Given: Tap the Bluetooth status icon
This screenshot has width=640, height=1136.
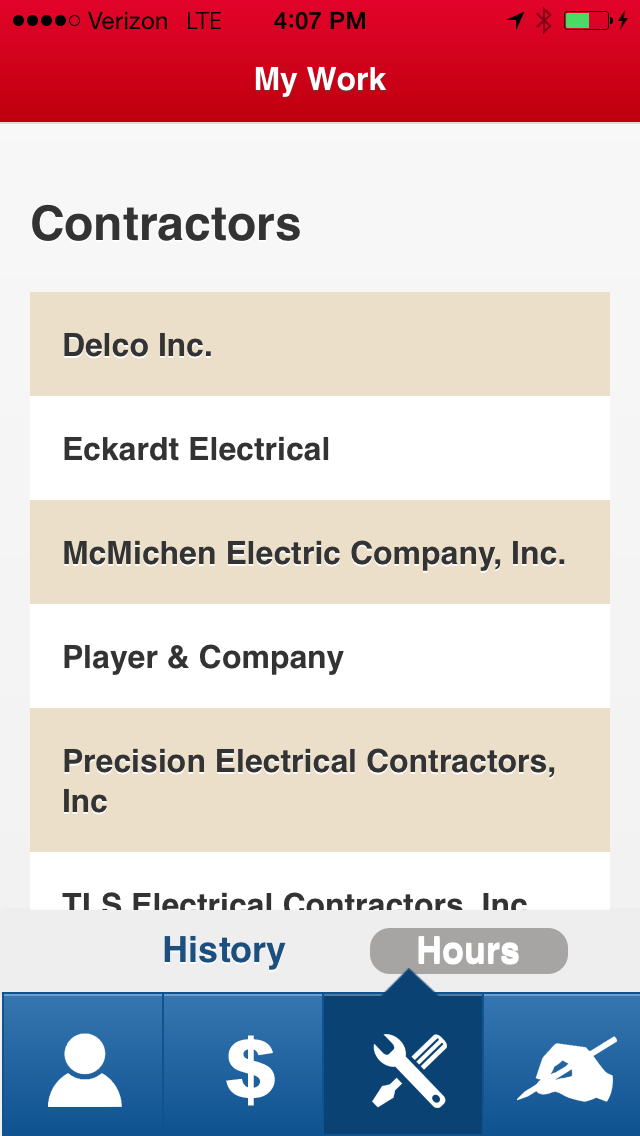Looking at the screenshot, I should 543,20.
